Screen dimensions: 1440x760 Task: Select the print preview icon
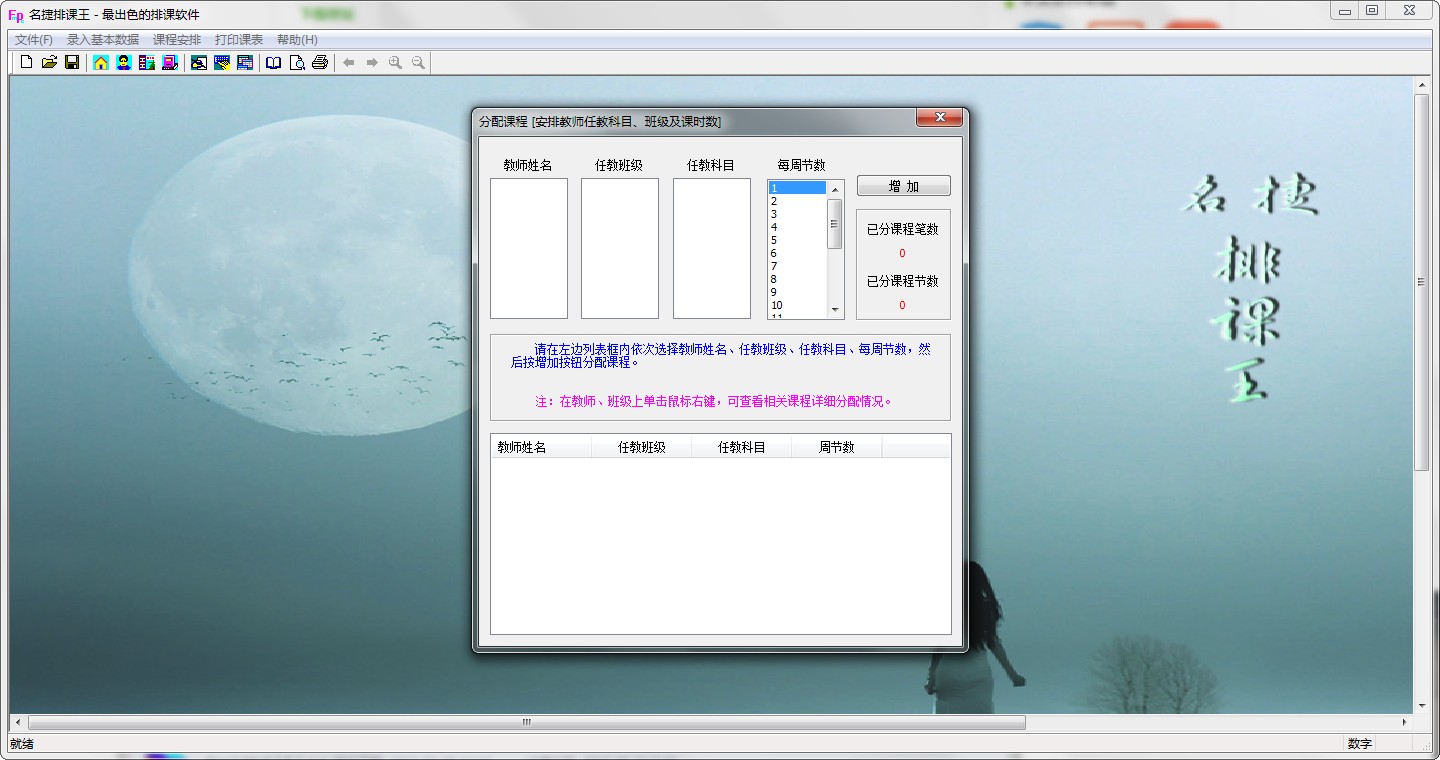tap(297, 61)
